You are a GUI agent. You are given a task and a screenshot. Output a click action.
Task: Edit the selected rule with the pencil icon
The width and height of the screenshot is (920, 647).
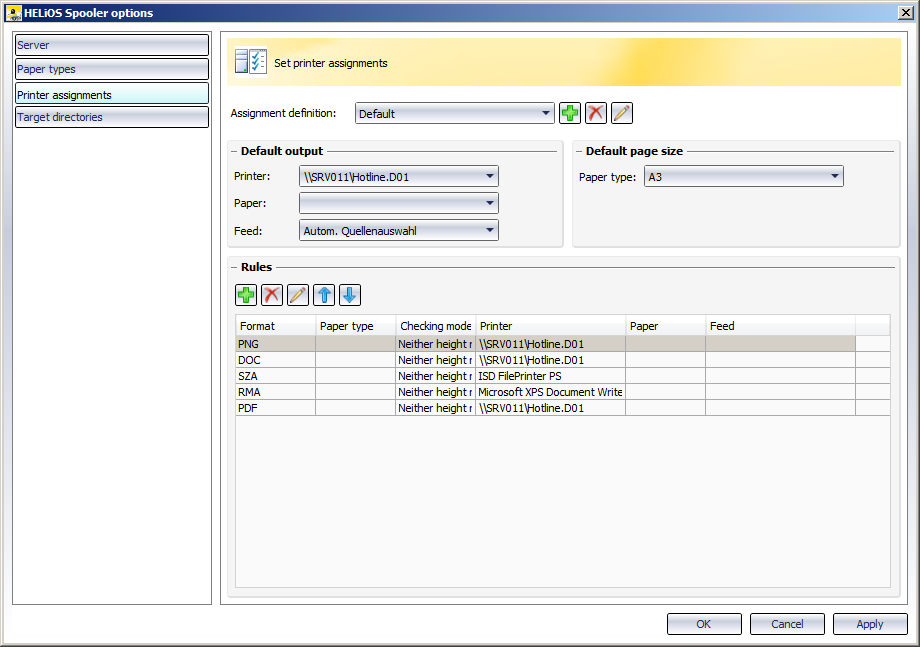pos(298,295)
